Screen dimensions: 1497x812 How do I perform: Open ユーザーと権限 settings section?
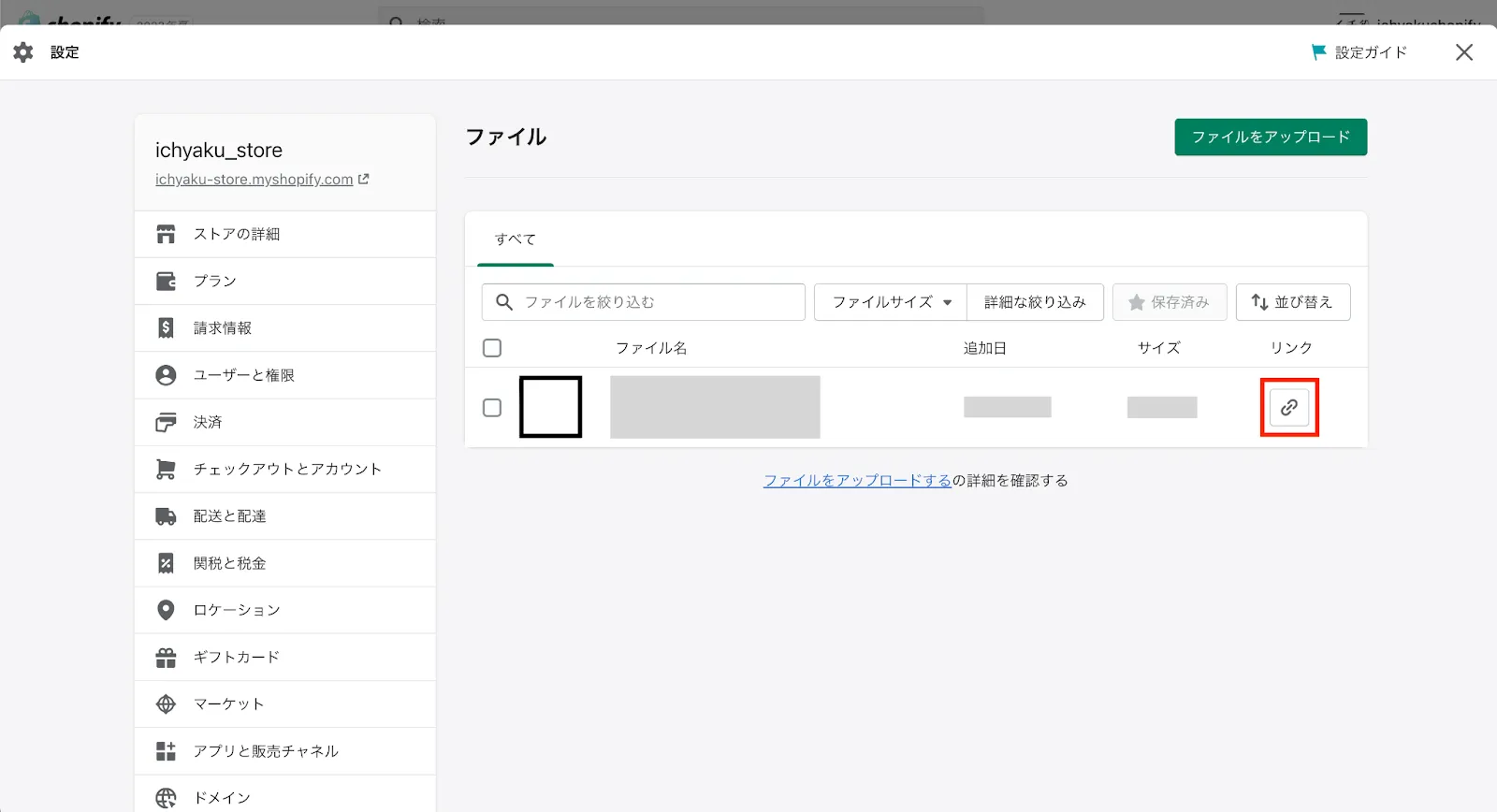tap(285, 375)
